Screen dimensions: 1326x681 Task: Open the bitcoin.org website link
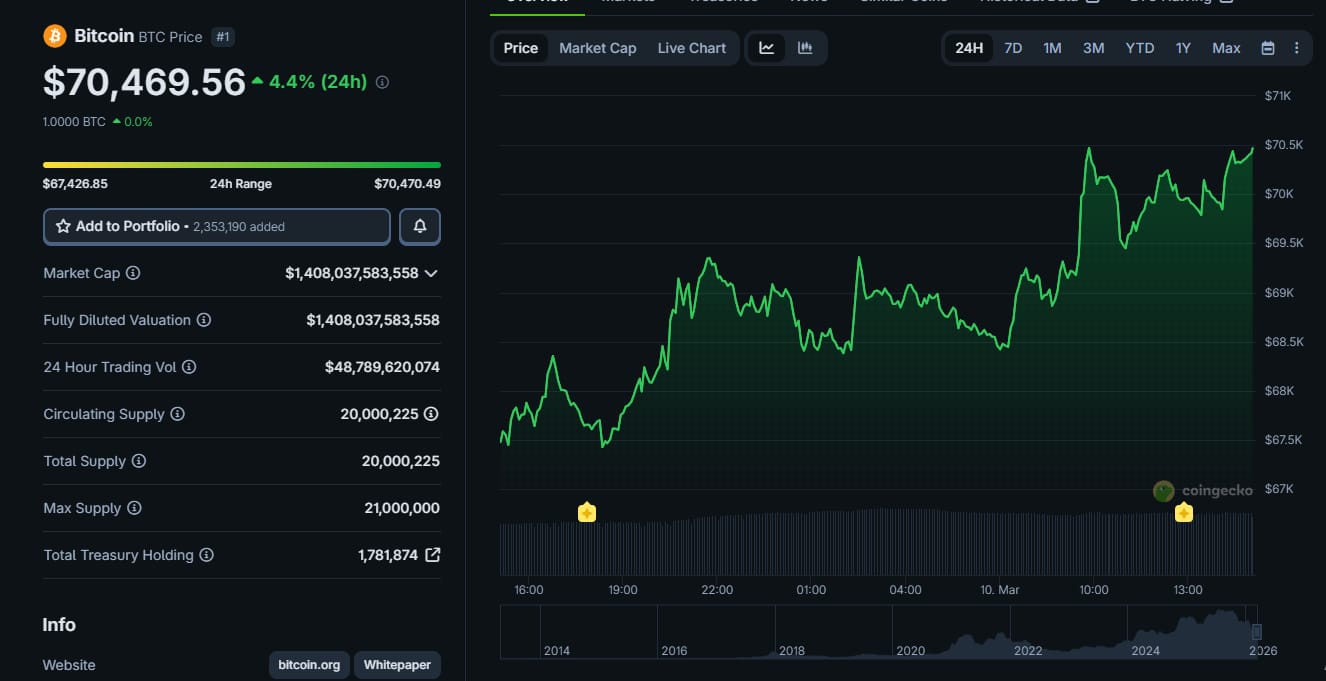[309, 665]
